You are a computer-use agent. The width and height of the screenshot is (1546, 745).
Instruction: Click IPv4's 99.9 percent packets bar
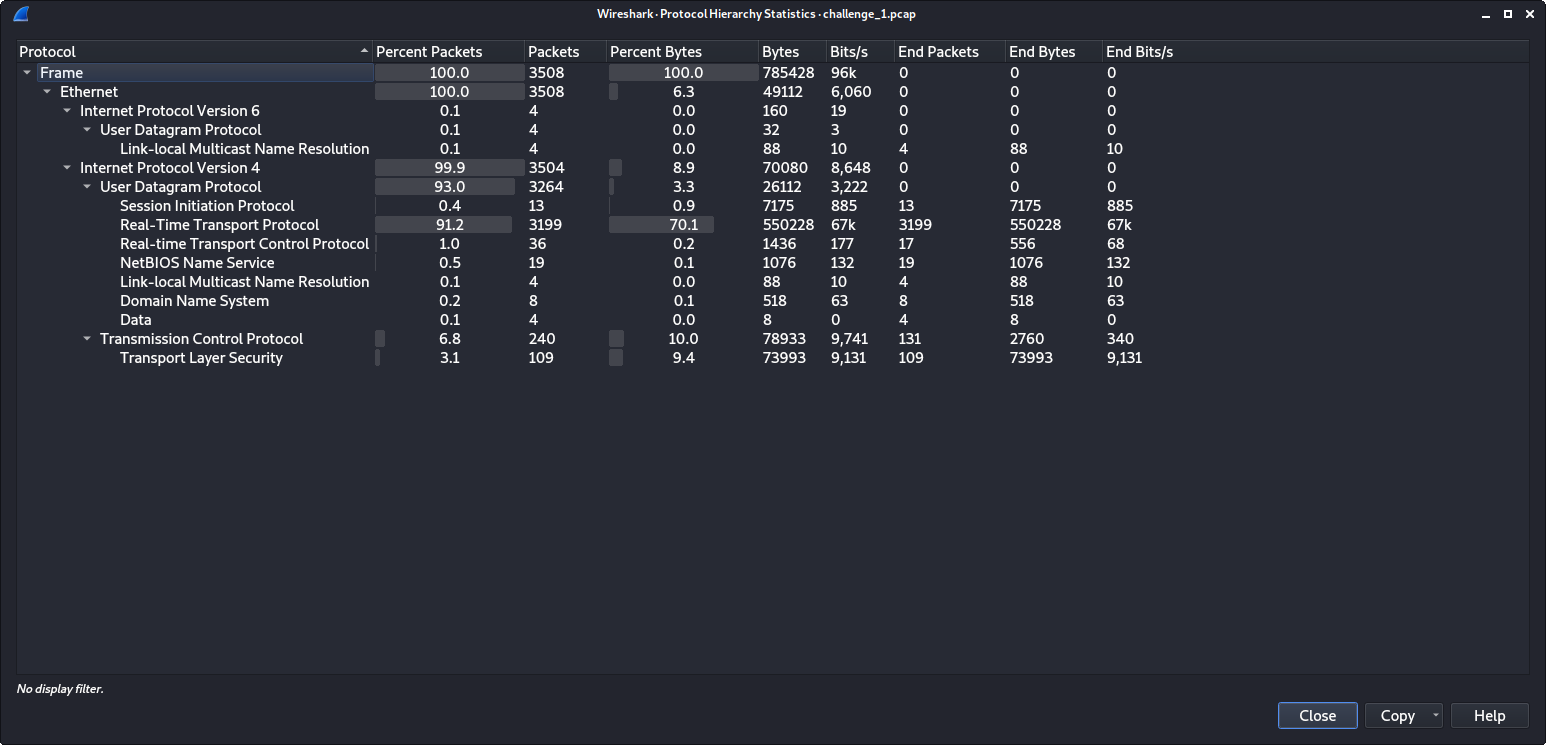click(x=449, y=168)
